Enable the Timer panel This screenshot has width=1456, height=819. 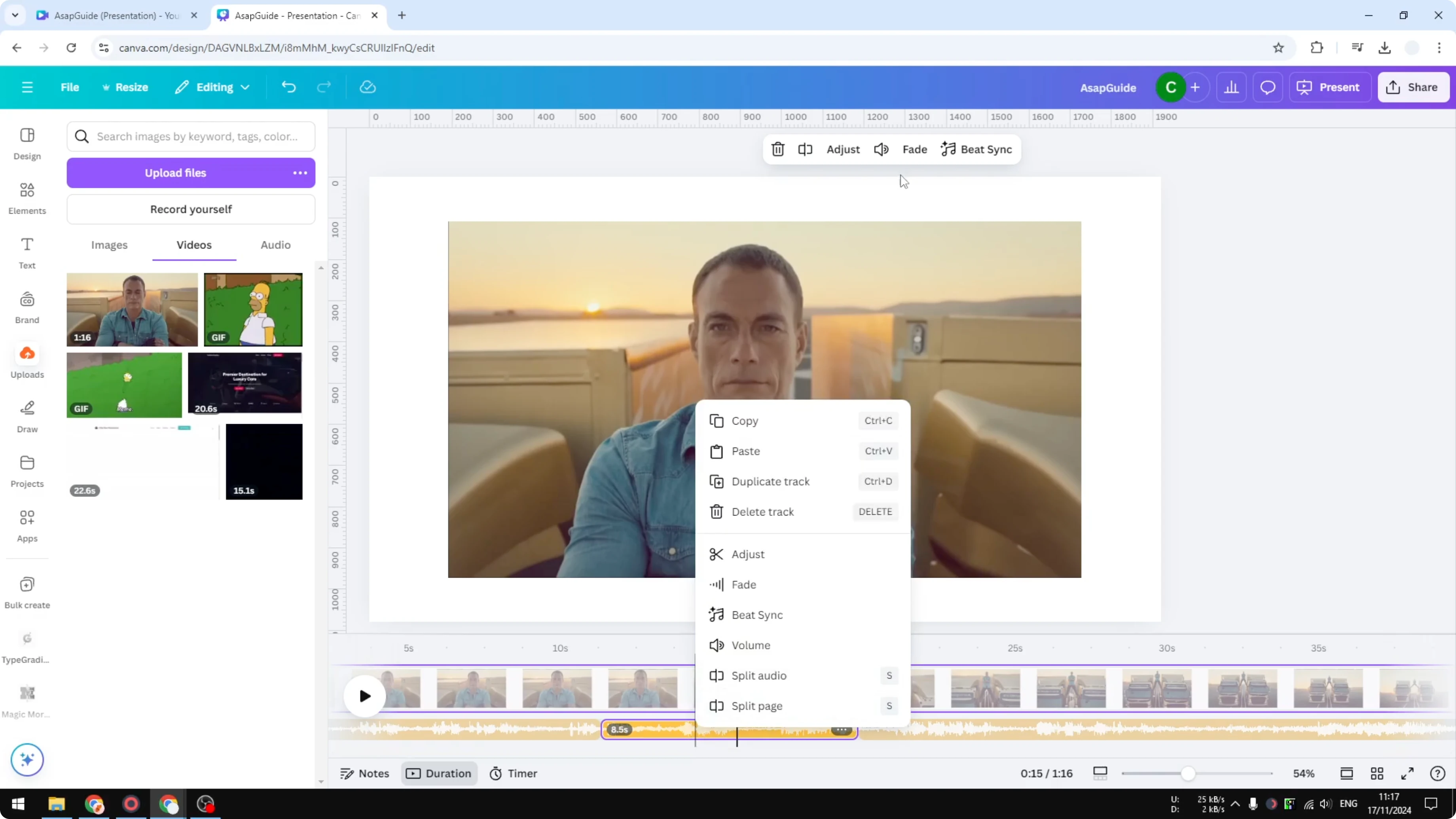(513, 773)
